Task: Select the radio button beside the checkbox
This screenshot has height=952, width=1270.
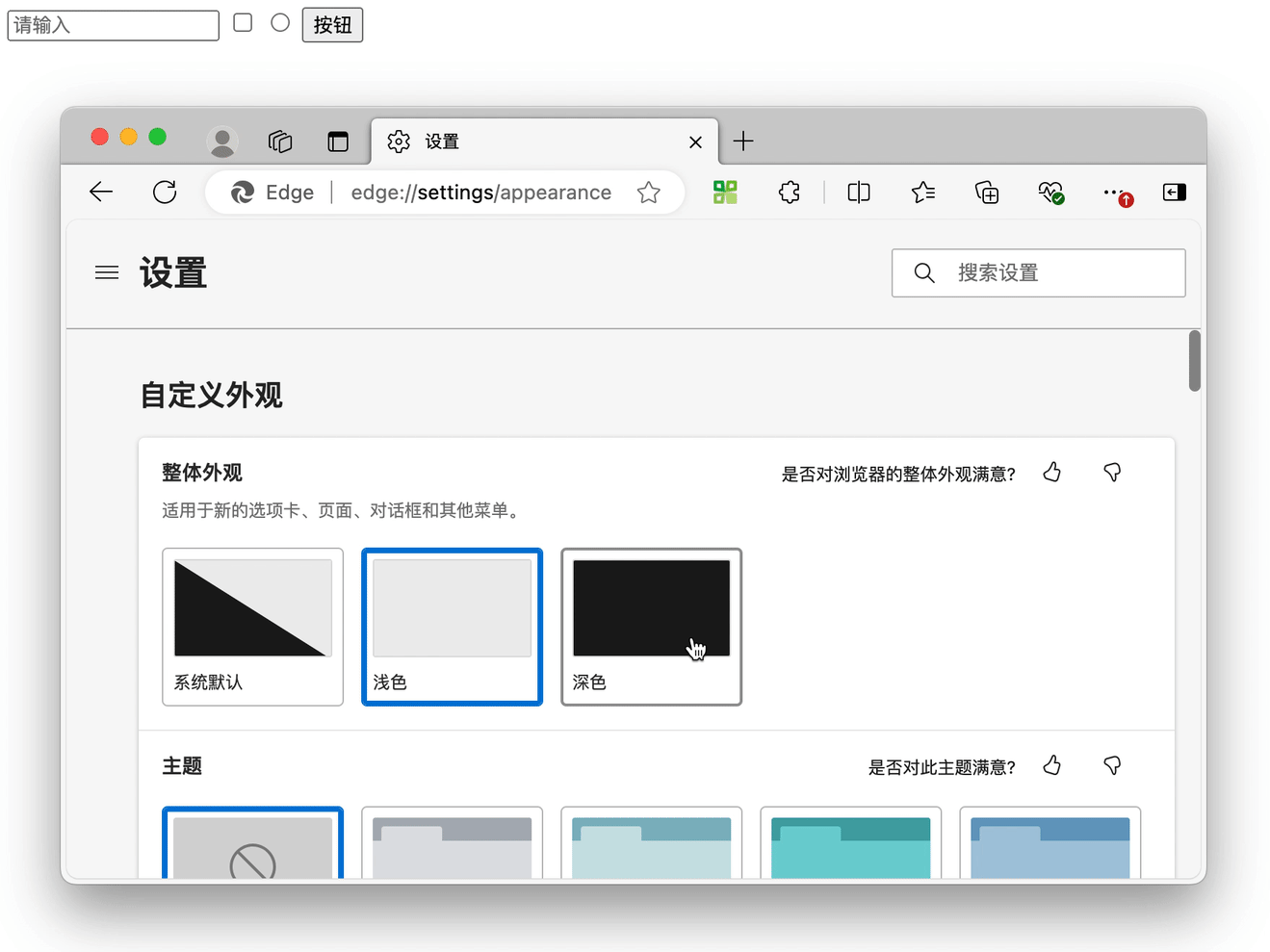Action: 279,23
